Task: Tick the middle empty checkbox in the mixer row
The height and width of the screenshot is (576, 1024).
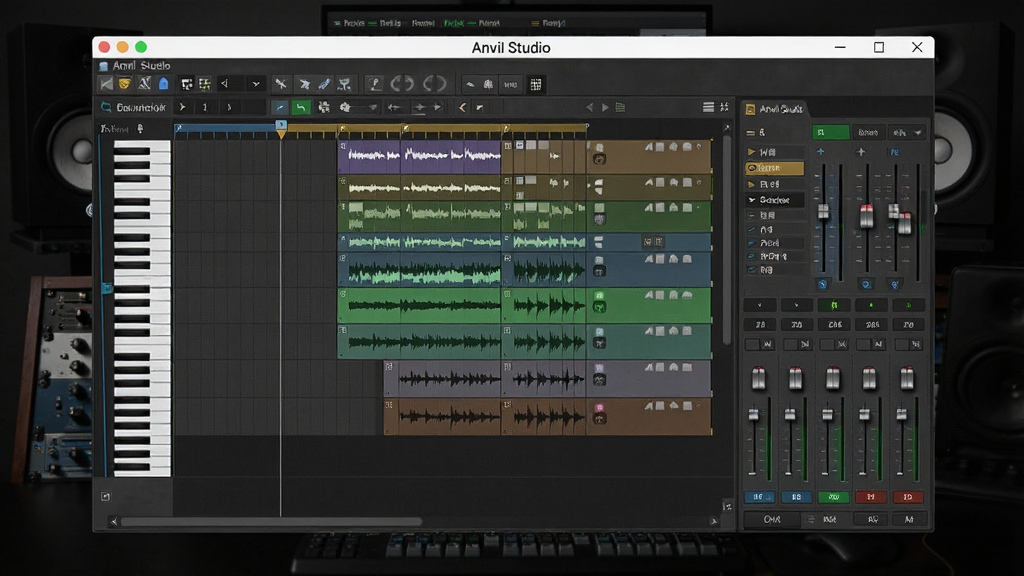Action: tap(827, 344)
